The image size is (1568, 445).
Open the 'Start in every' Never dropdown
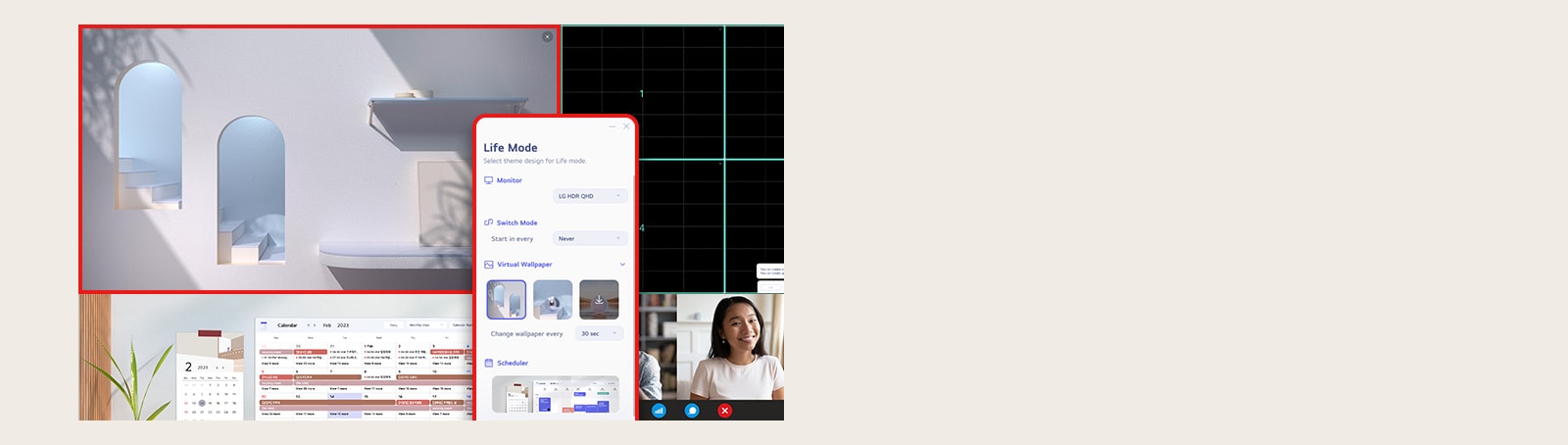click(590, 238)
